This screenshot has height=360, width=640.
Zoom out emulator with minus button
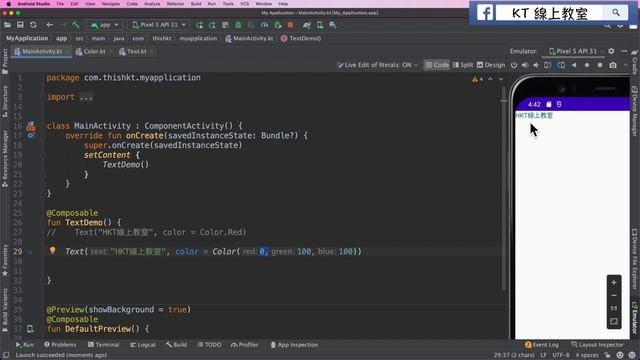pyautogui.click(x=613, y=296)
